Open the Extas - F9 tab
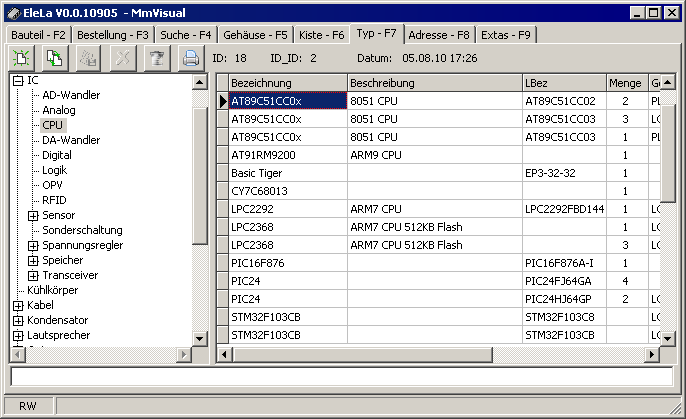The image size is (686, 419). point(506,35)
